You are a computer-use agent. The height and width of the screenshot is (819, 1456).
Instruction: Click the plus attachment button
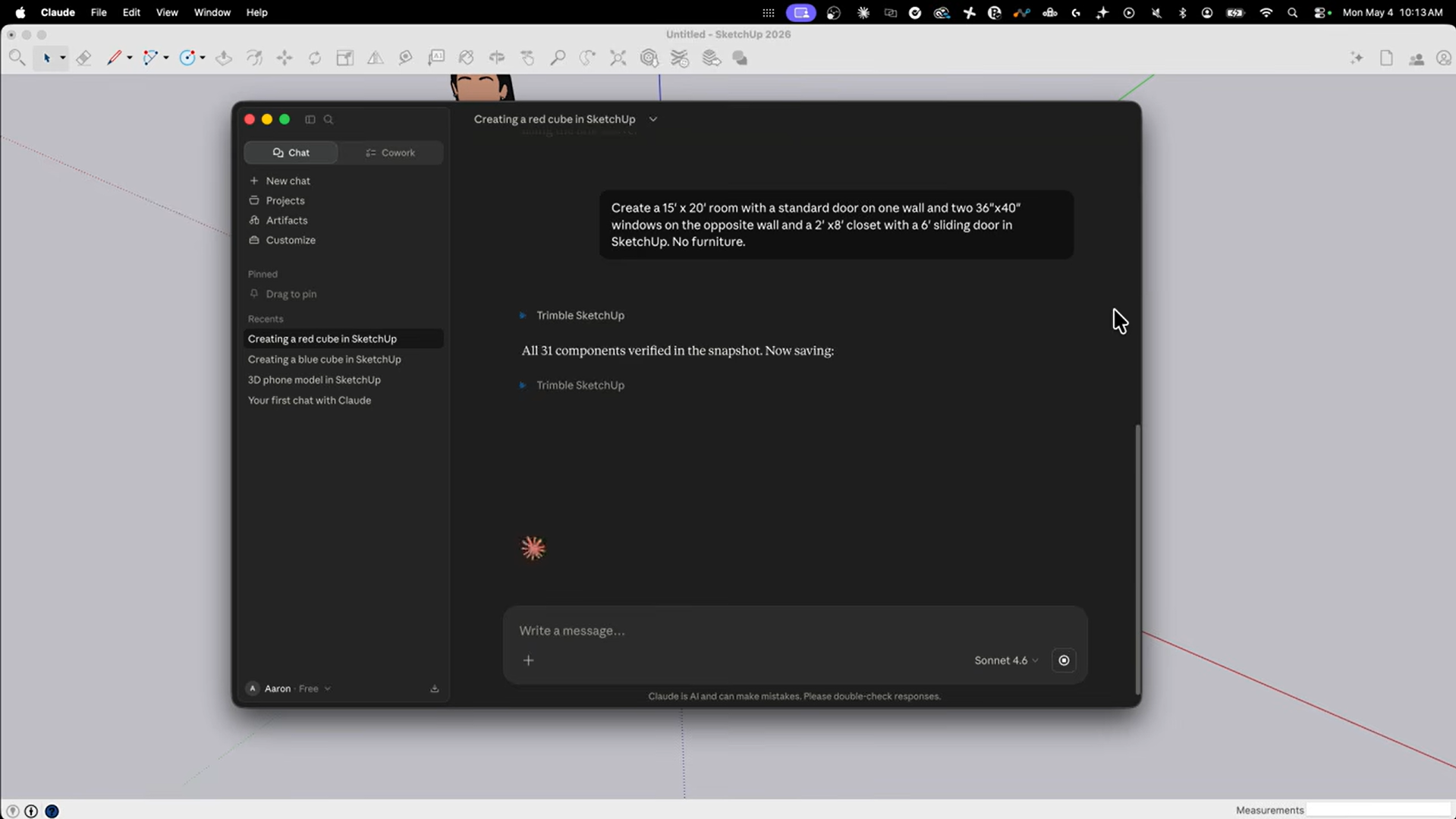click(529, 660)
